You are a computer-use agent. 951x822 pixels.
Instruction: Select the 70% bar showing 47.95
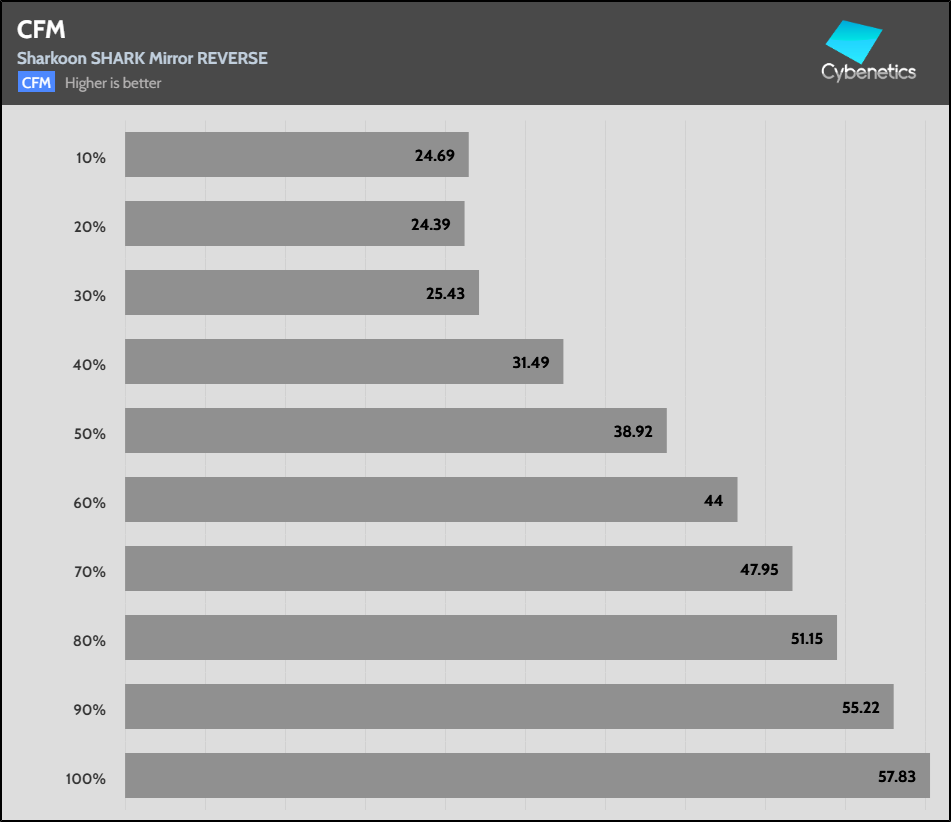(x=458, y=569)
